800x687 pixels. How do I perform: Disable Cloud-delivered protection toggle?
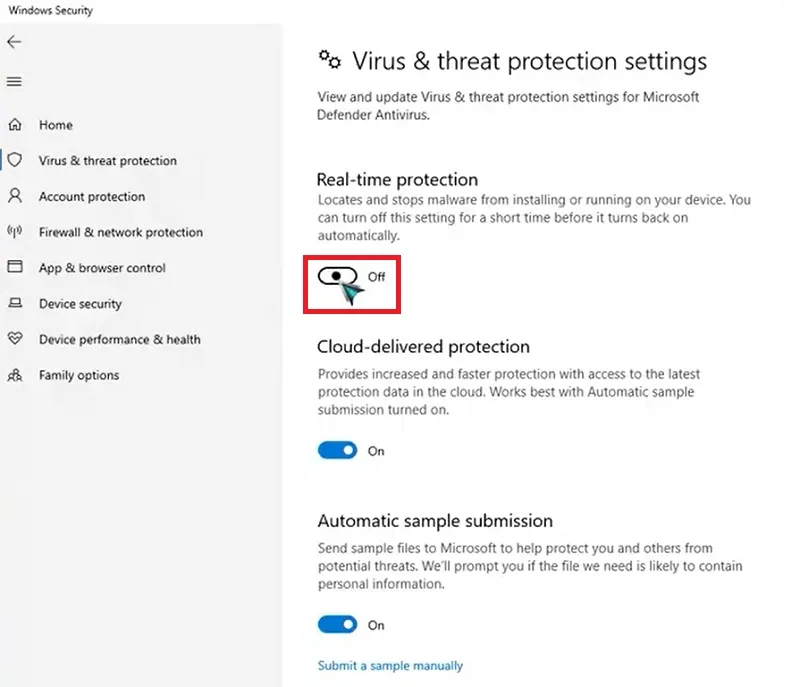coord(337,450)
